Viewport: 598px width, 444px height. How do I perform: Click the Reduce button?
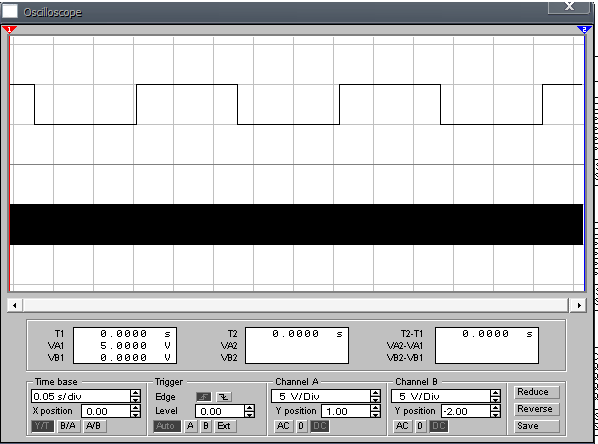click(537, 392)
